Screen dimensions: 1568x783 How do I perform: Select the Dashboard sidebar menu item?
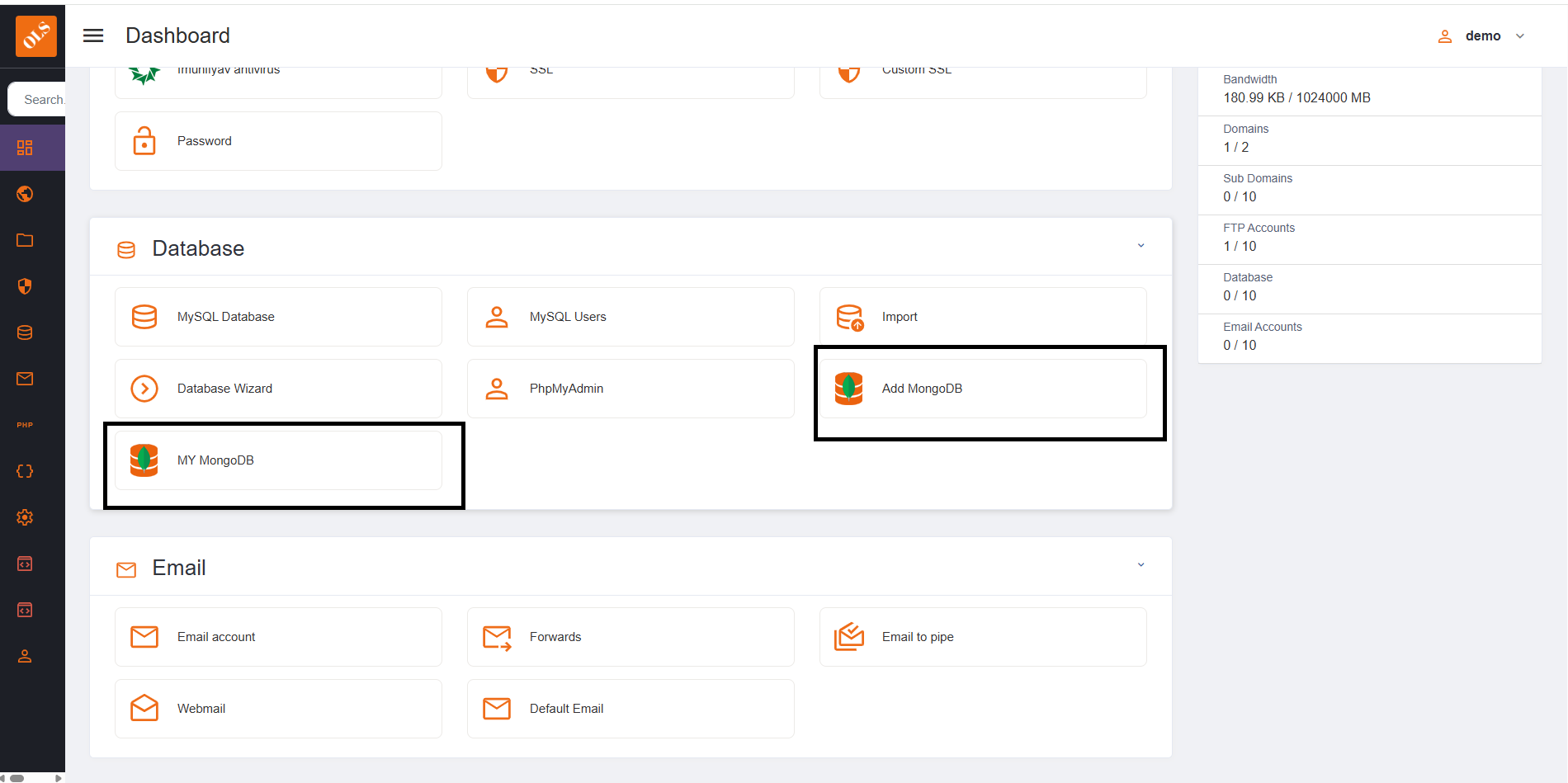[25, 148]
